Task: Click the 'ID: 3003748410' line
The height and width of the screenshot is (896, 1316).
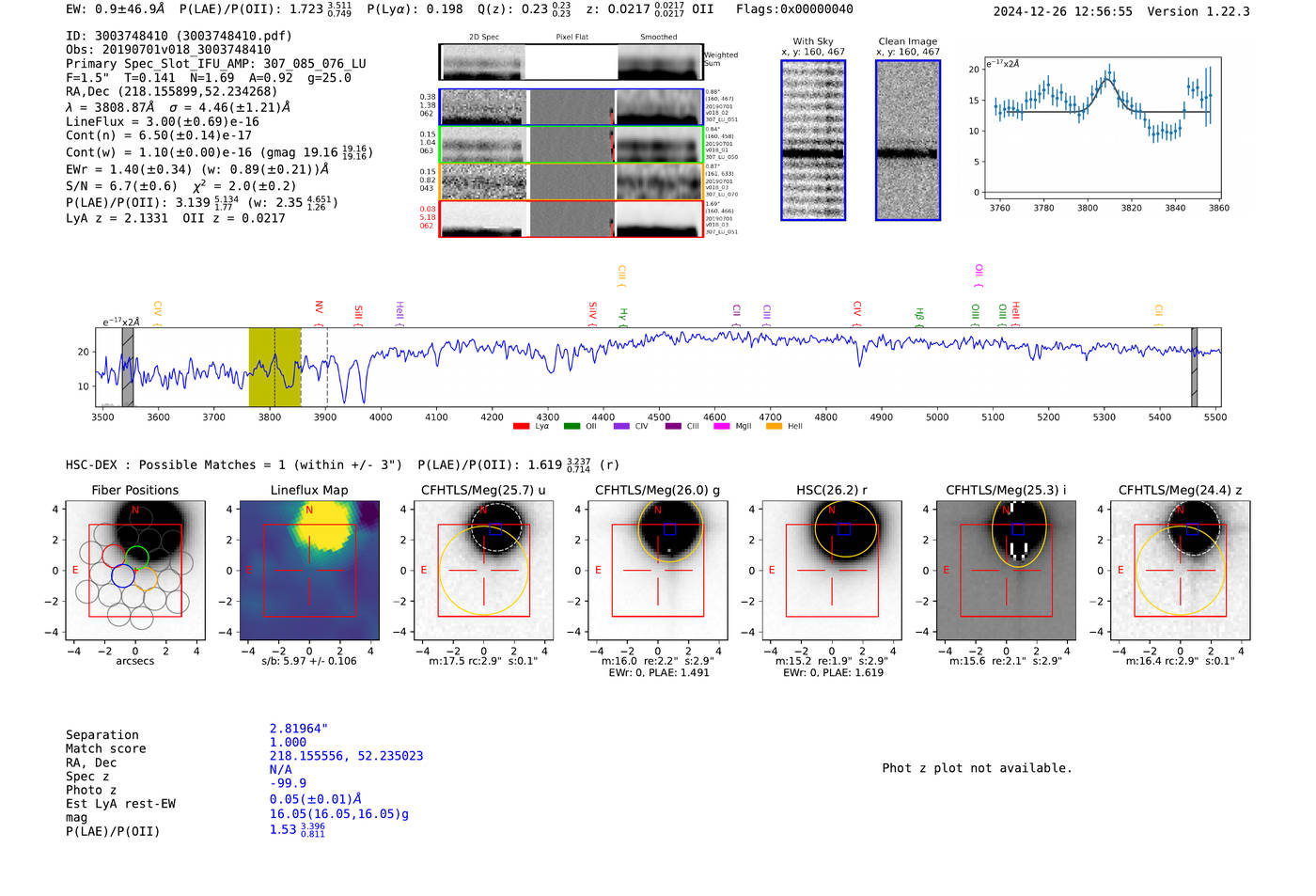Action: point(179,36)
